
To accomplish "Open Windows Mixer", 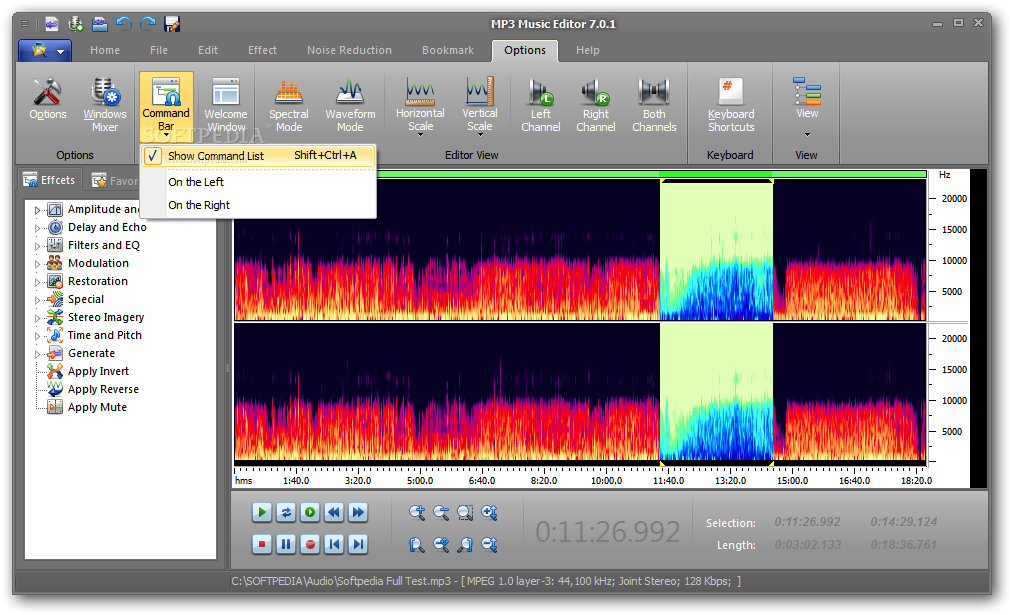I will pyautogui.click(x=105, y=105).
